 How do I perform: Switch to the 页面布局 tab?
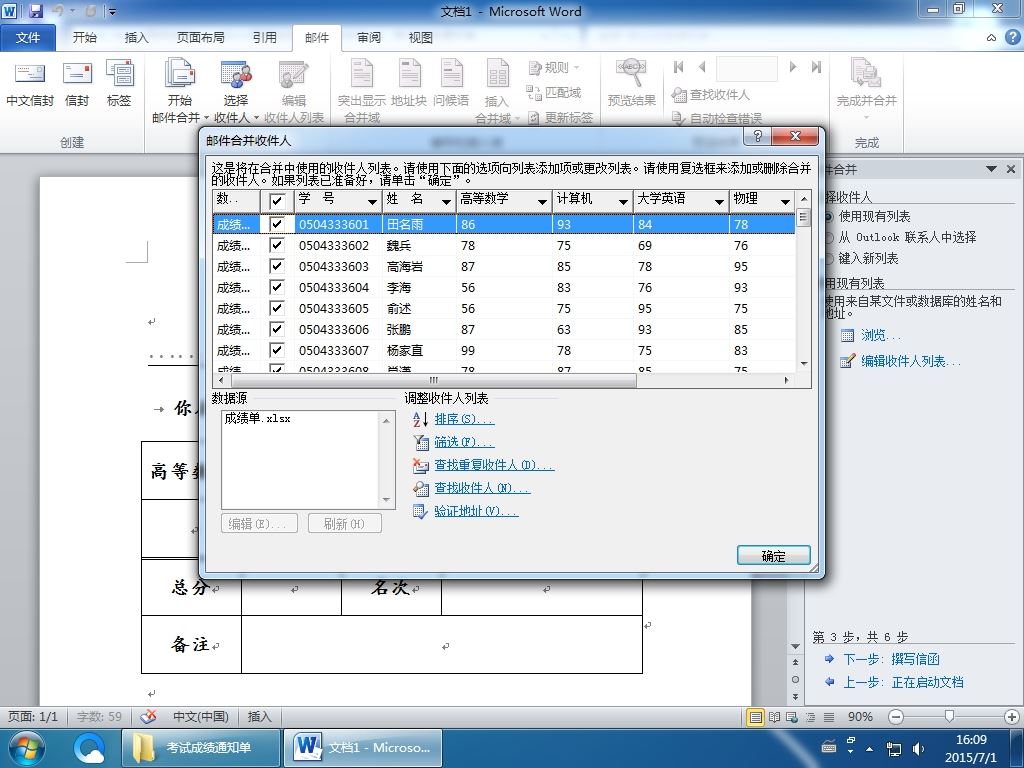(200, 38)
